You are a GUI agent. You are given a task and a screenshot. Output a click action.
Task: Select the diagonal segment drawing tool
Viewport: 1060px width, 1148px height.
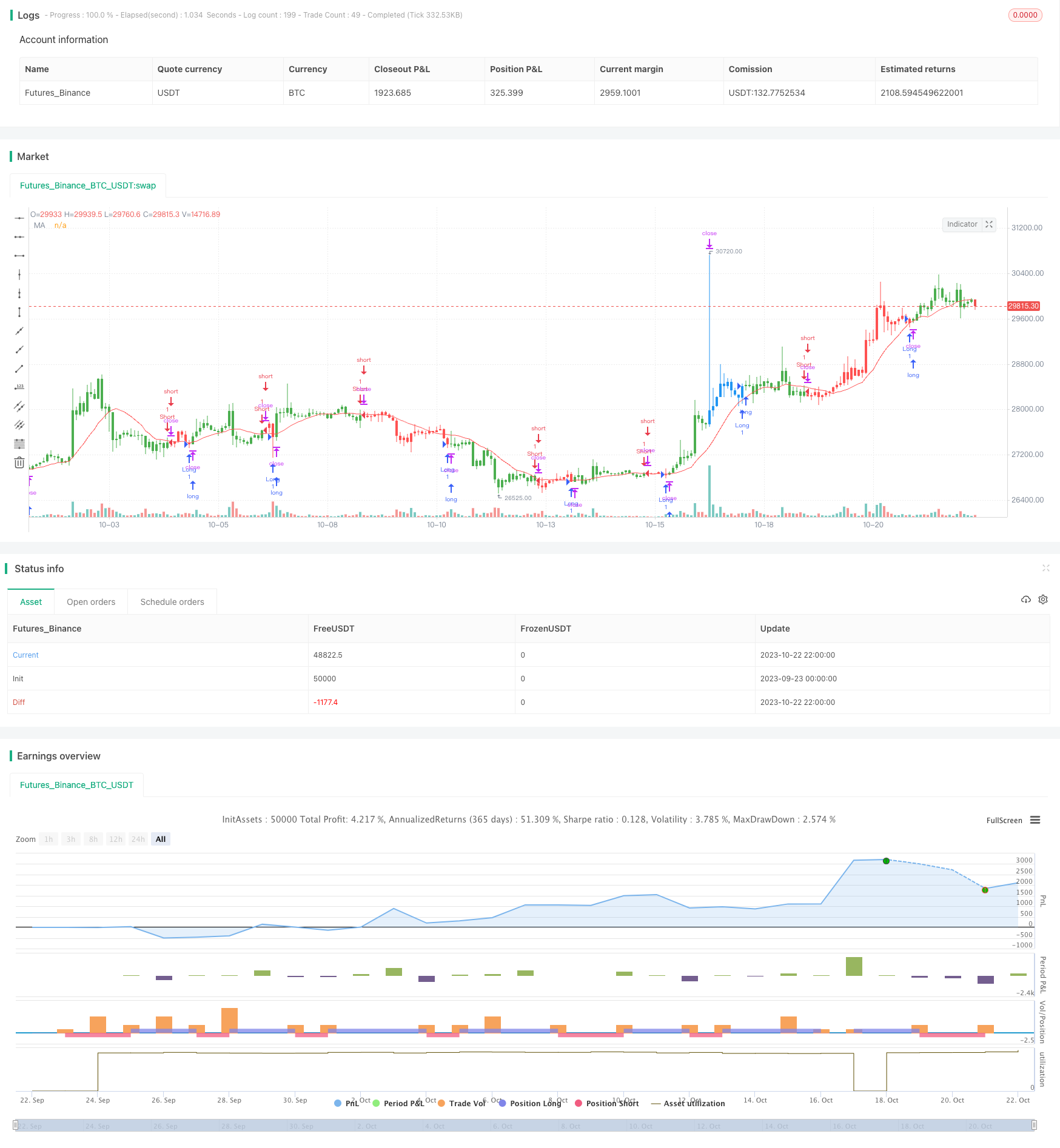coord(19,369)
